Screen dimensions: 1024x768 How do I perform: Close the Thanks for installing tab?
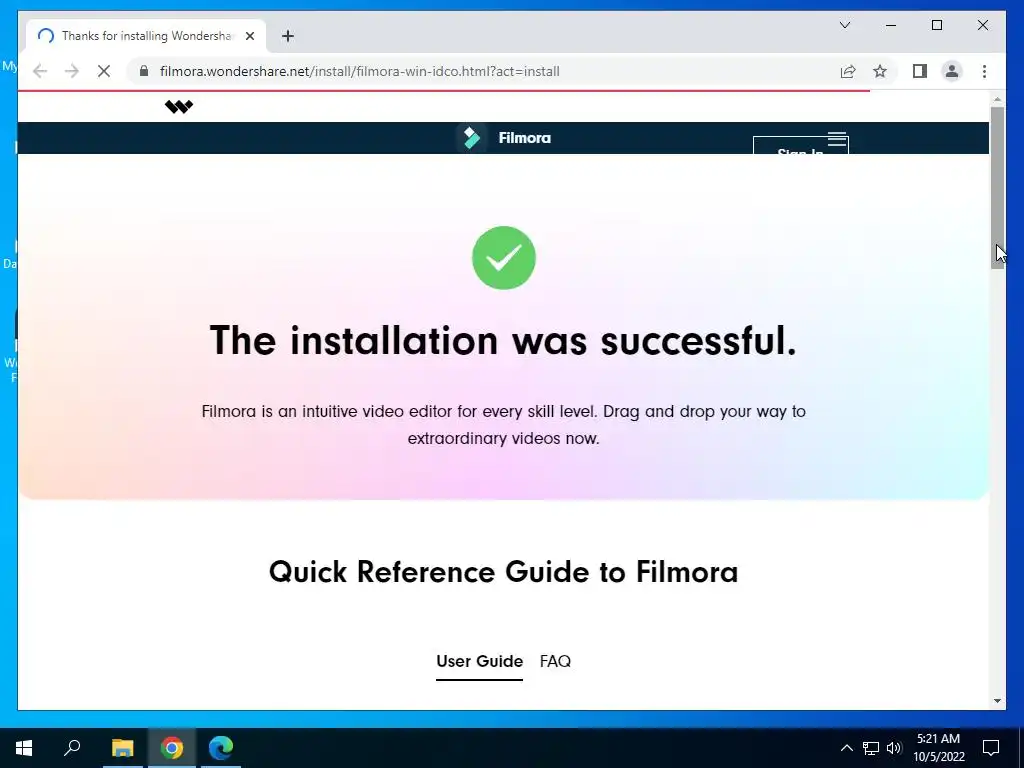click(x=249, y=36)
